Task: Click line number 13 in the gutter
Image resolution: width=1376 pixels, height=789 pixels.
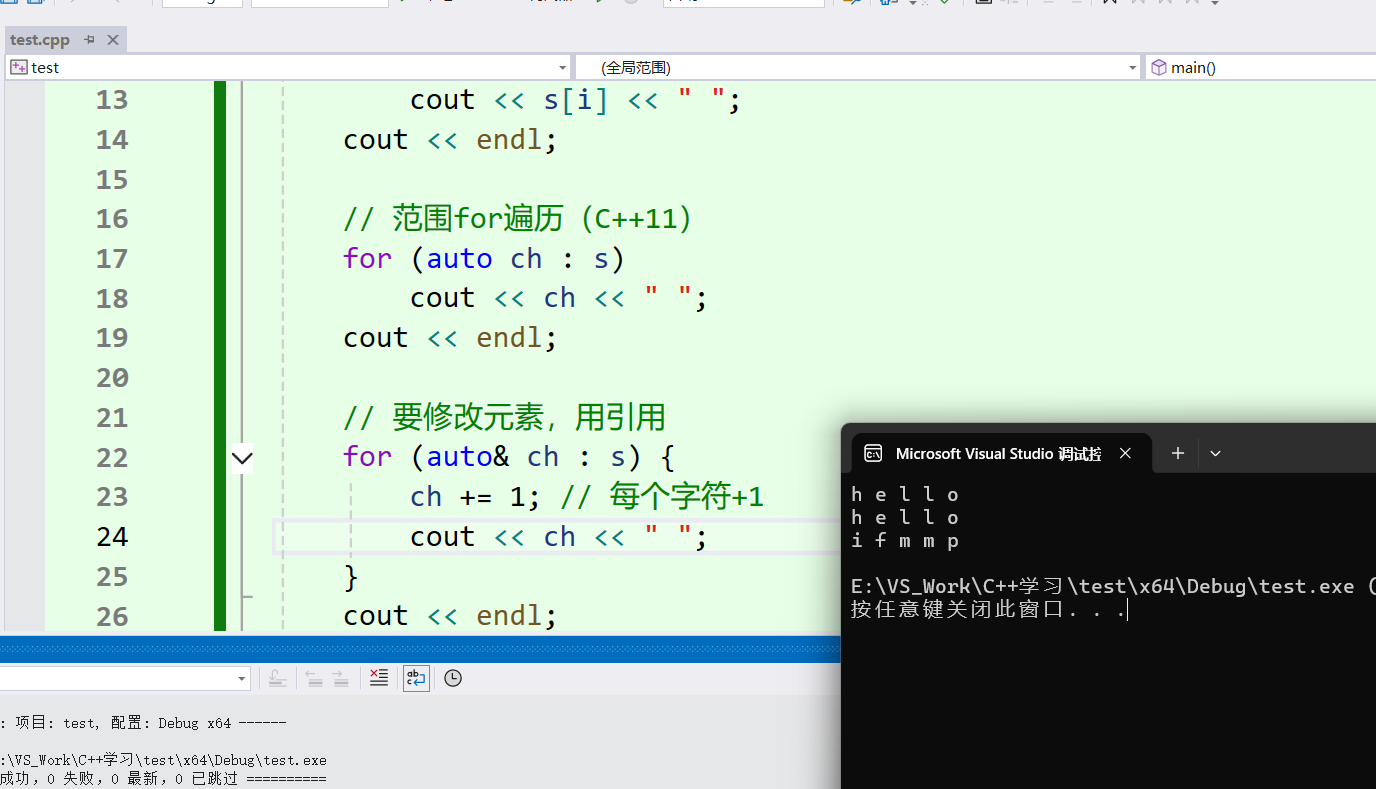Action: point(112,100)
